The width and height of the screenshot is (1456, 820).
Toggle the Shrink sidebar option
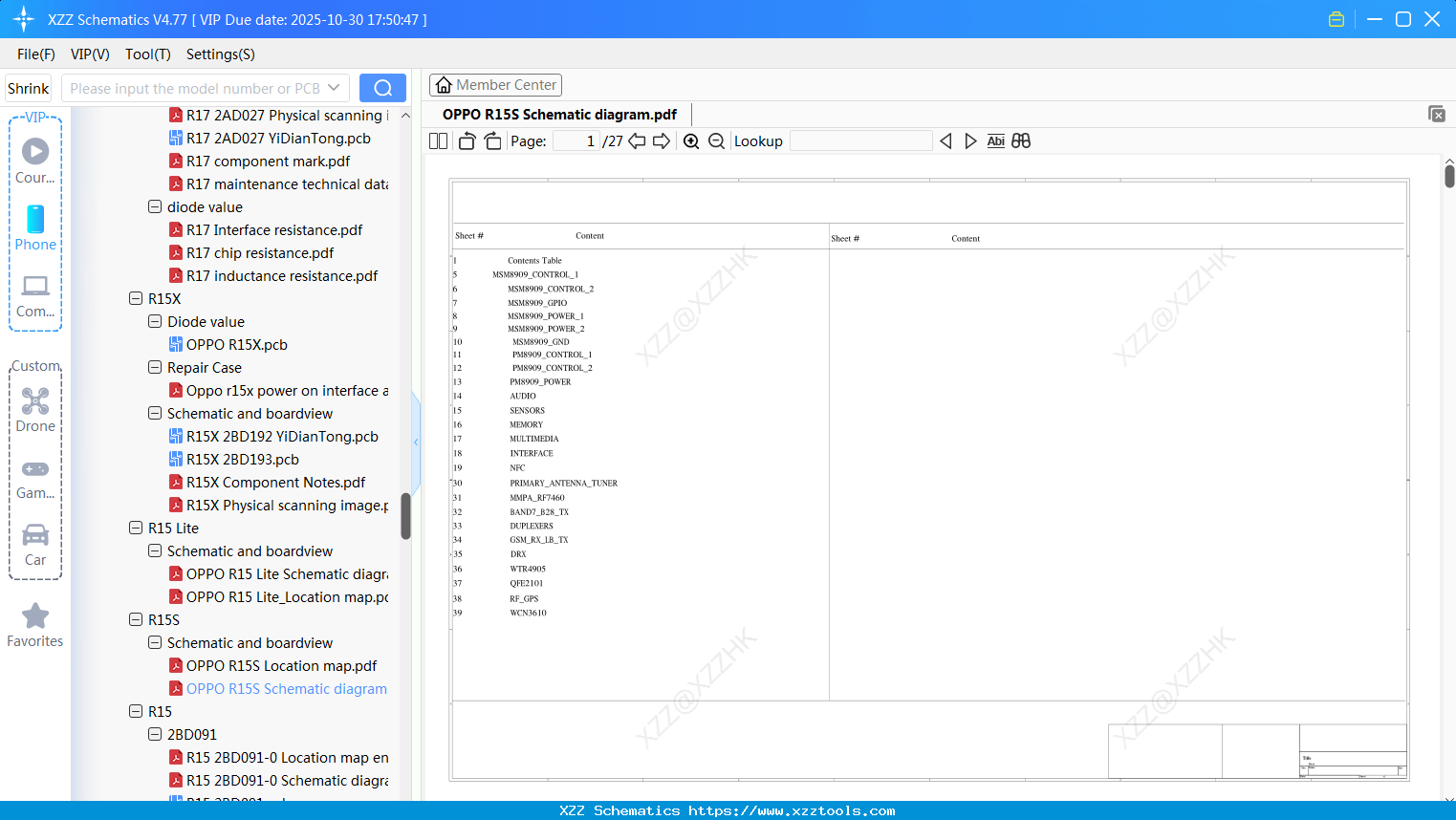(28, 88)
